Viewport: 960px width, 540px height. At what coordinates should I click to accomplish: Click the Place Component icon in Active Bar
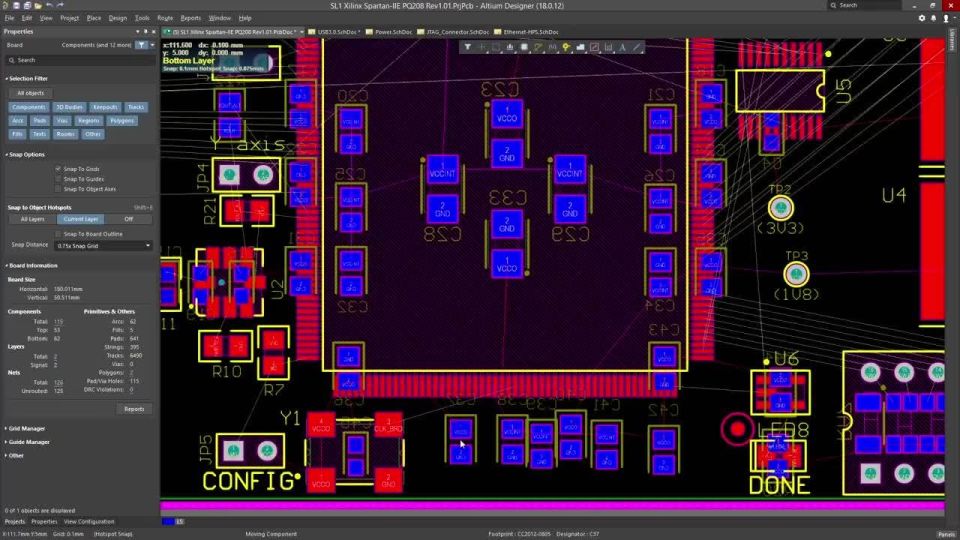524,47
